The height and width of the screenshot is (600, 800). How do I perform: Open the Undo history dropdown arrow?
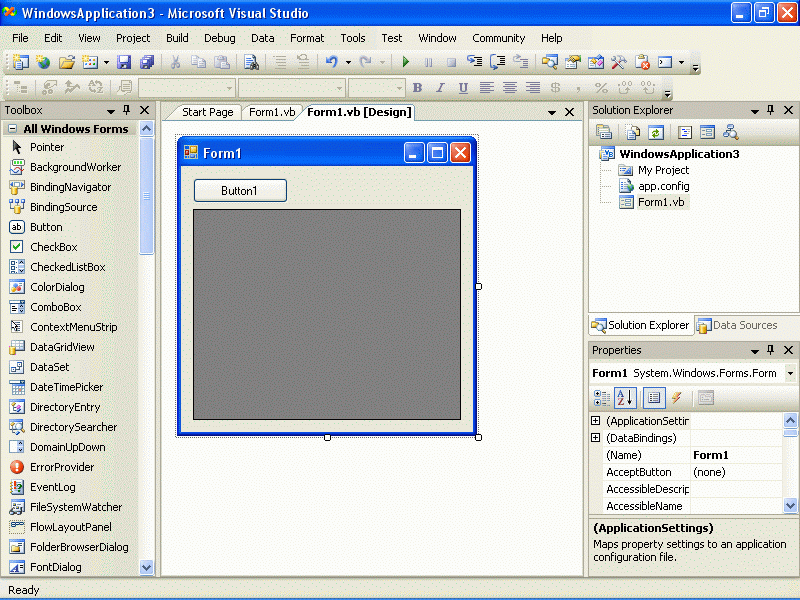pos(348,62)
